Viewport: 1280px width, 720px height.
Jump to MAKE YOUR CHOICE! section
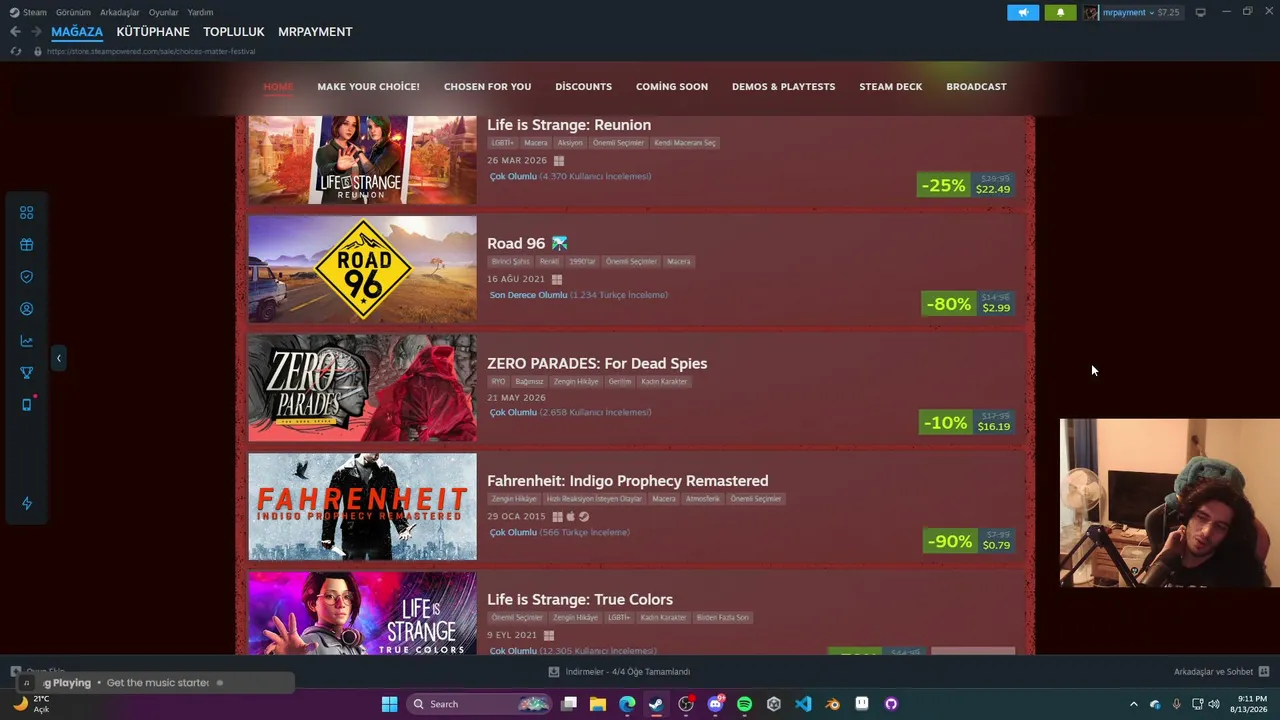click(368, 86)
